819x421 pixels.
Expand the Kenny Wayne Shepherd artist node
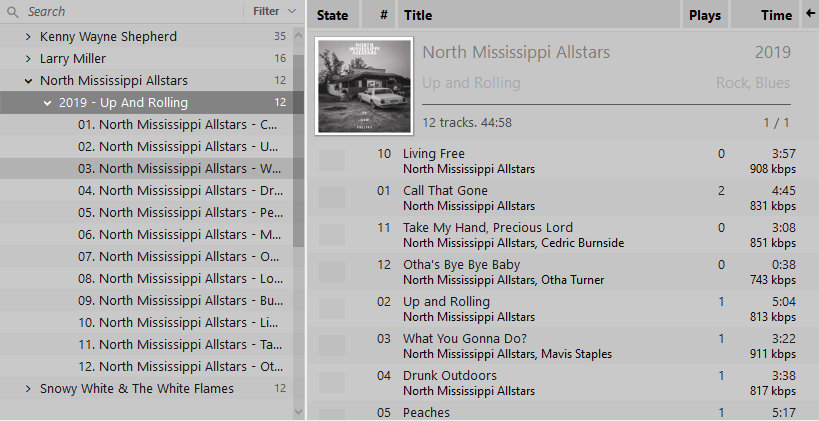coord(28,37)
